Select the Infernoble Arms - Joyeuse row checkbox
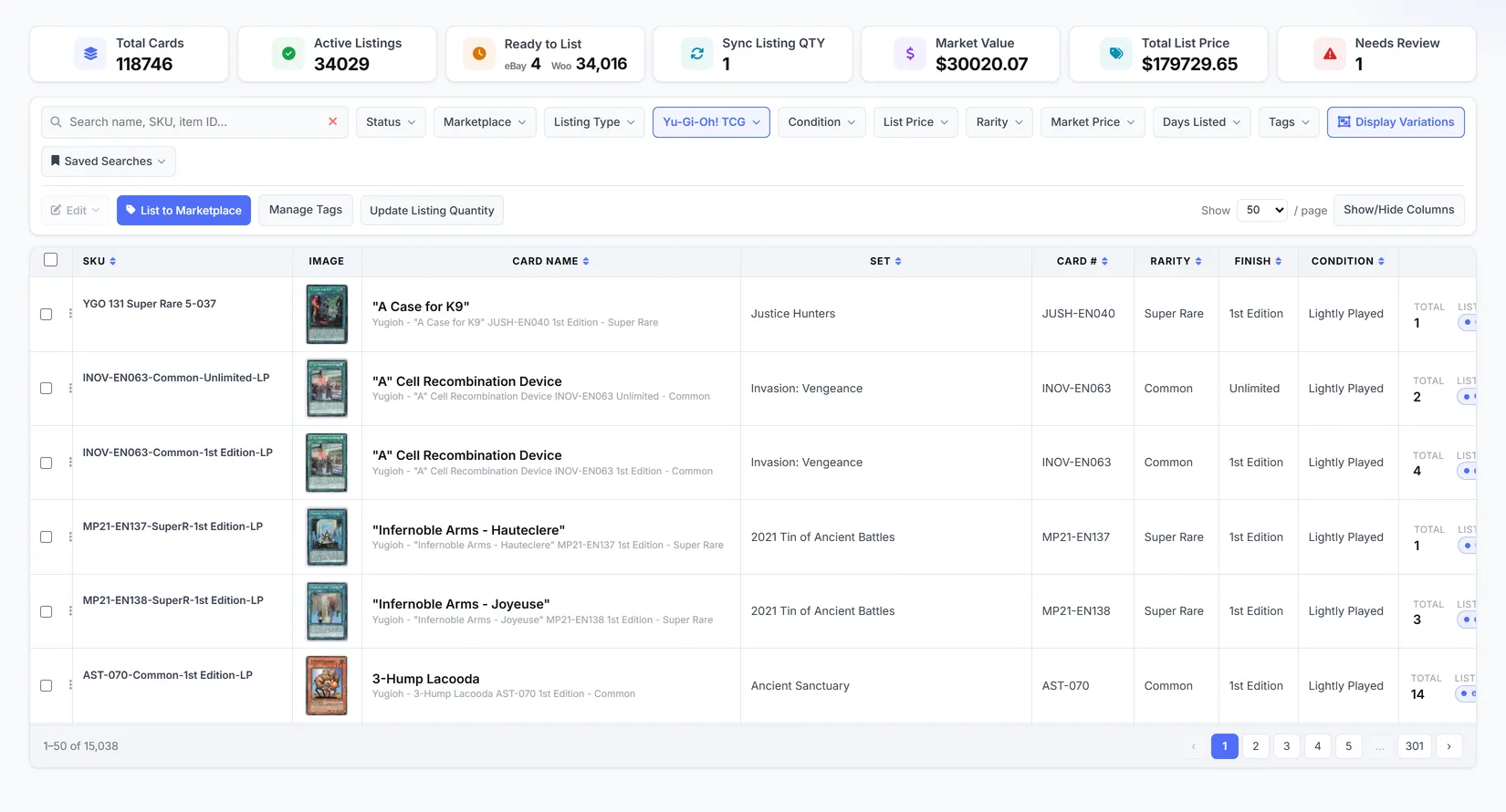Screen dimensions: 1506x812 pos(47,611)
